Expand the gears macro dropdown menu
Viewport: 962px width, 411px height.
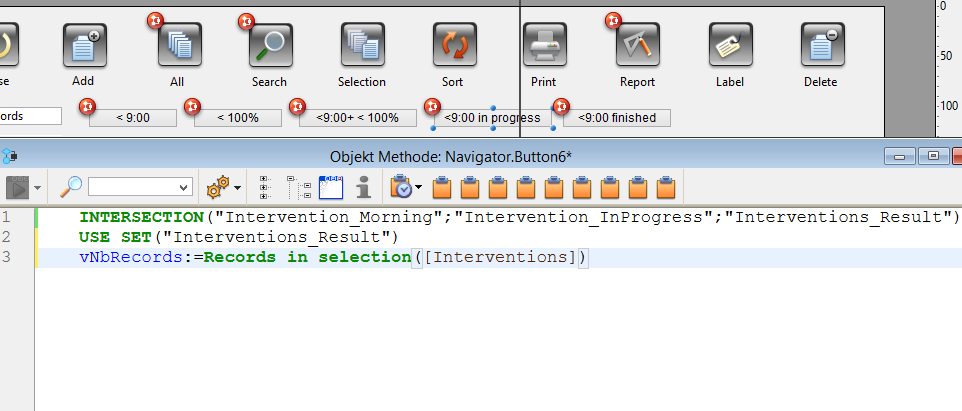pos(237,187)
